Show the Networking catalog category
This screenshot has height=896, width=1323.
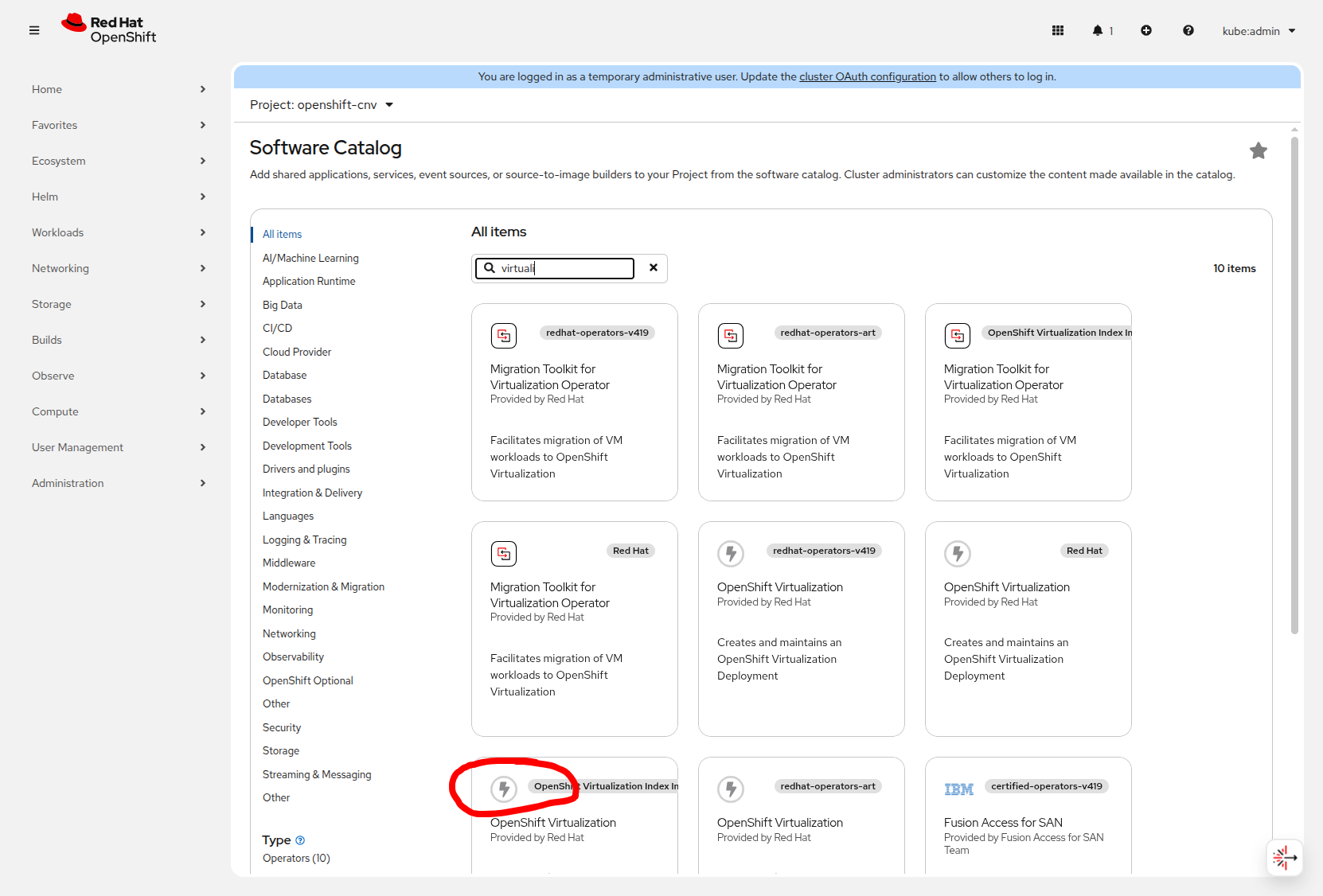click(x=290, y=633)
